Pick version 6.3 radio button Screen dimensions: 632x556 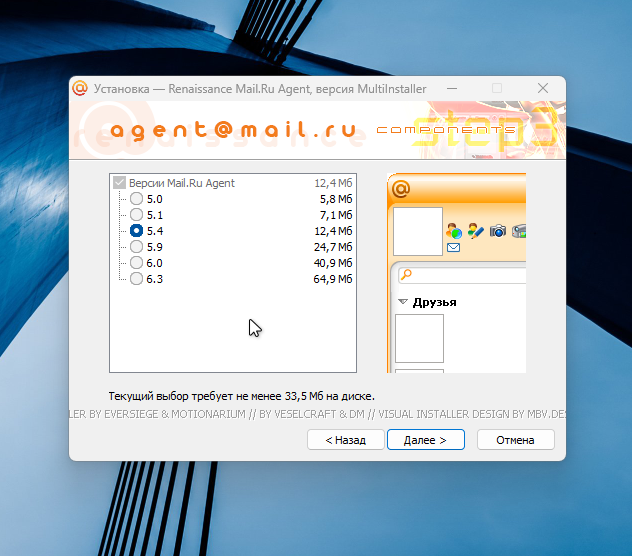tap(136, 279)
